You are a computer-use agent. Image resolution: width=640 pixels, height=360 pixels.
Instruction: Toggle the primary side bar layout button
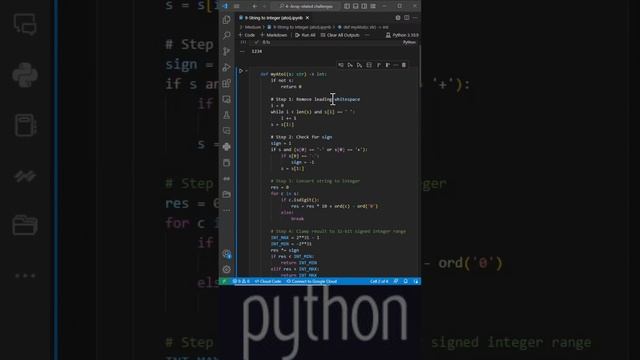[347, 6]
